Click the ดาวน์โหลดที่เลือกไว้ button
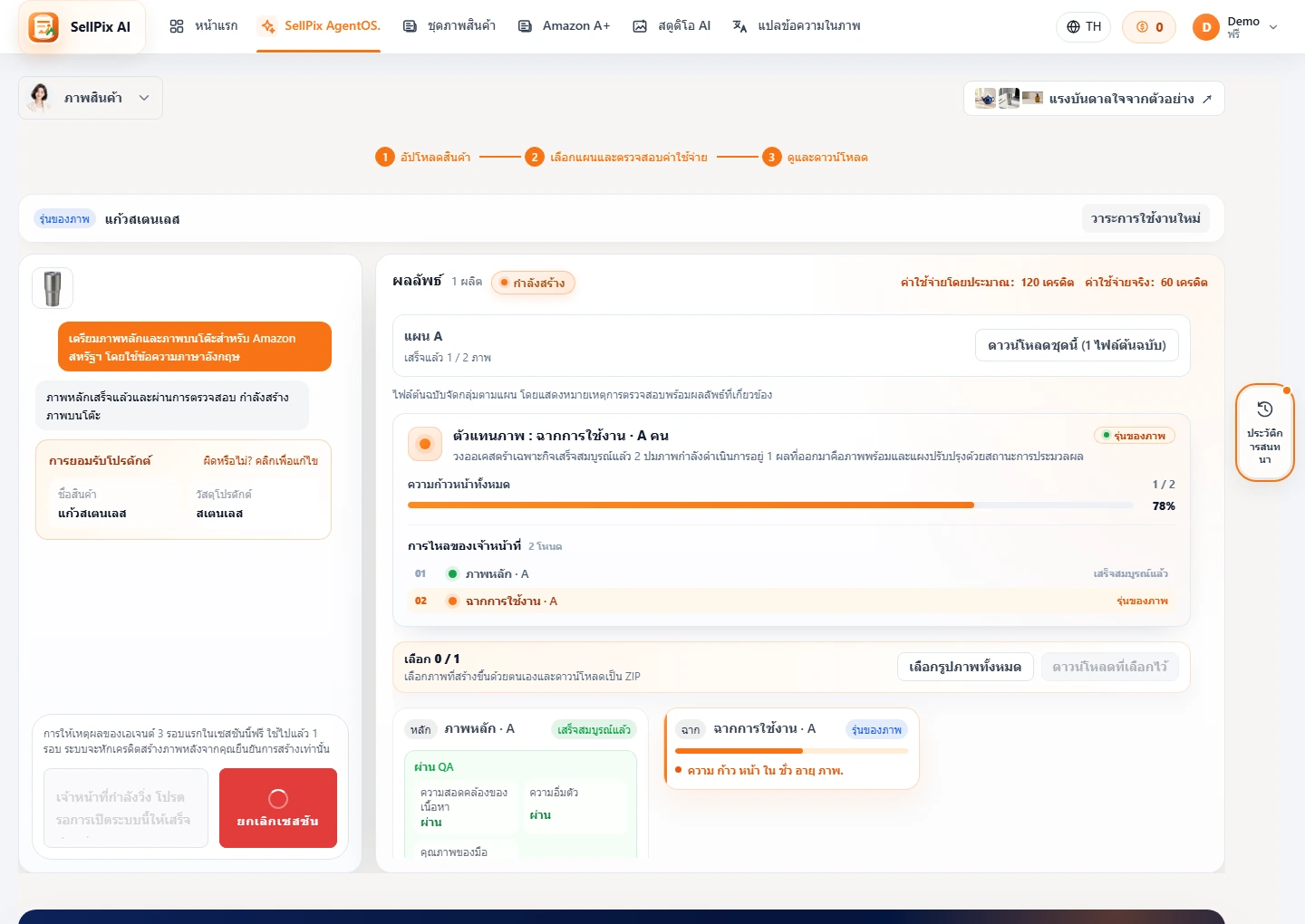Viewport: 1305px width, 924px height. 1110,667
